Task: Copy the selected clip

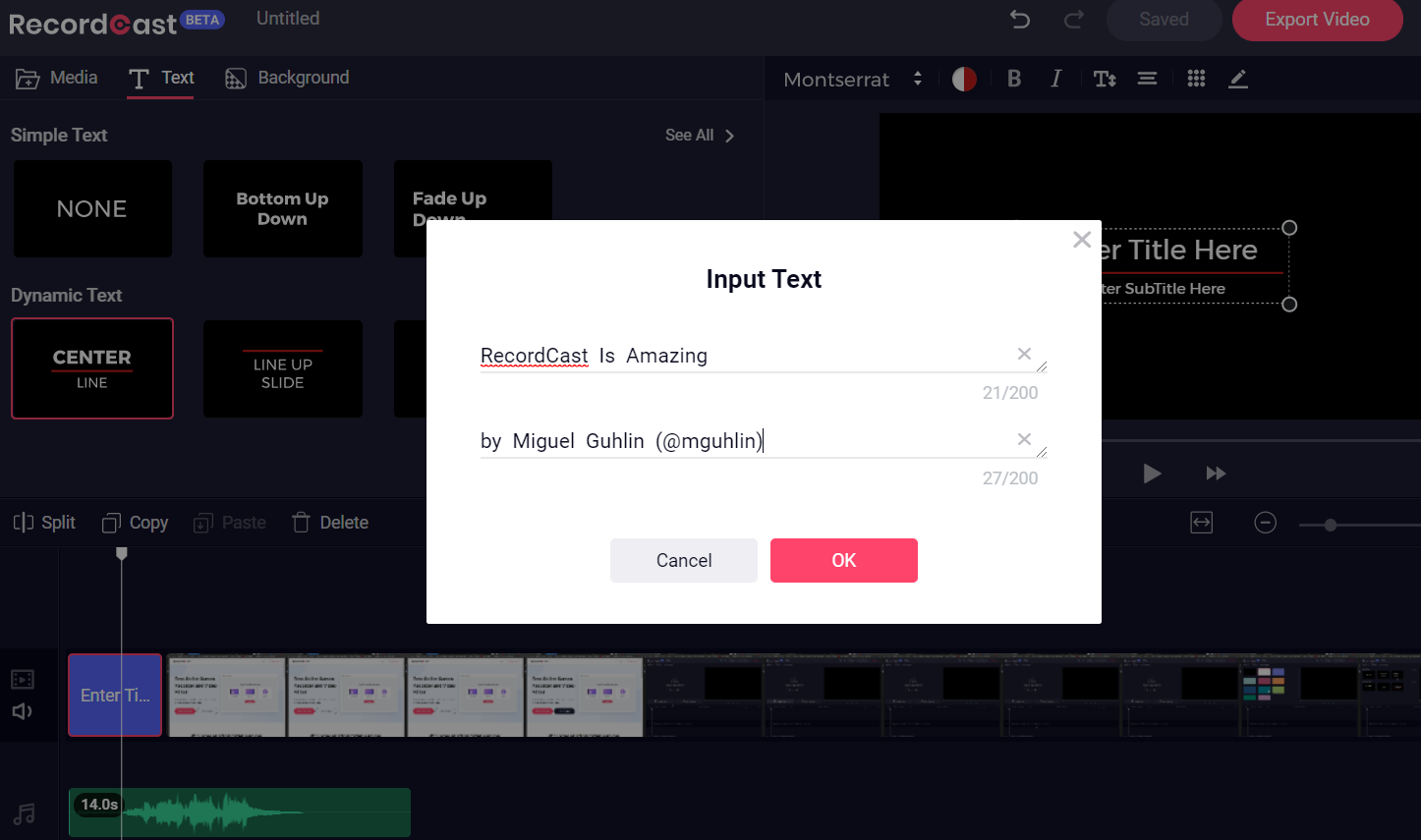Action: (136, 523)
